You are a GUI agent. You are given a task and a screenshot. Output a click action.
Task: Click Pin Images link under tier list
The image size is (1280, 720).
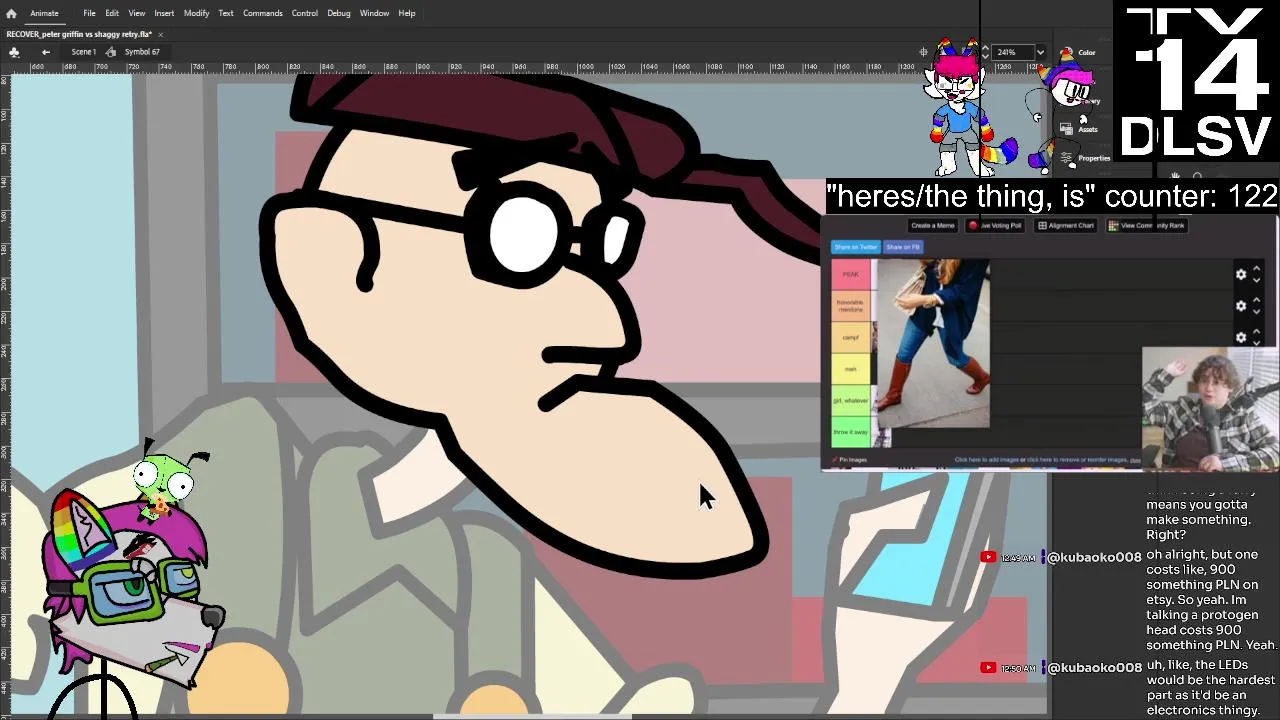tap(852, 460)
